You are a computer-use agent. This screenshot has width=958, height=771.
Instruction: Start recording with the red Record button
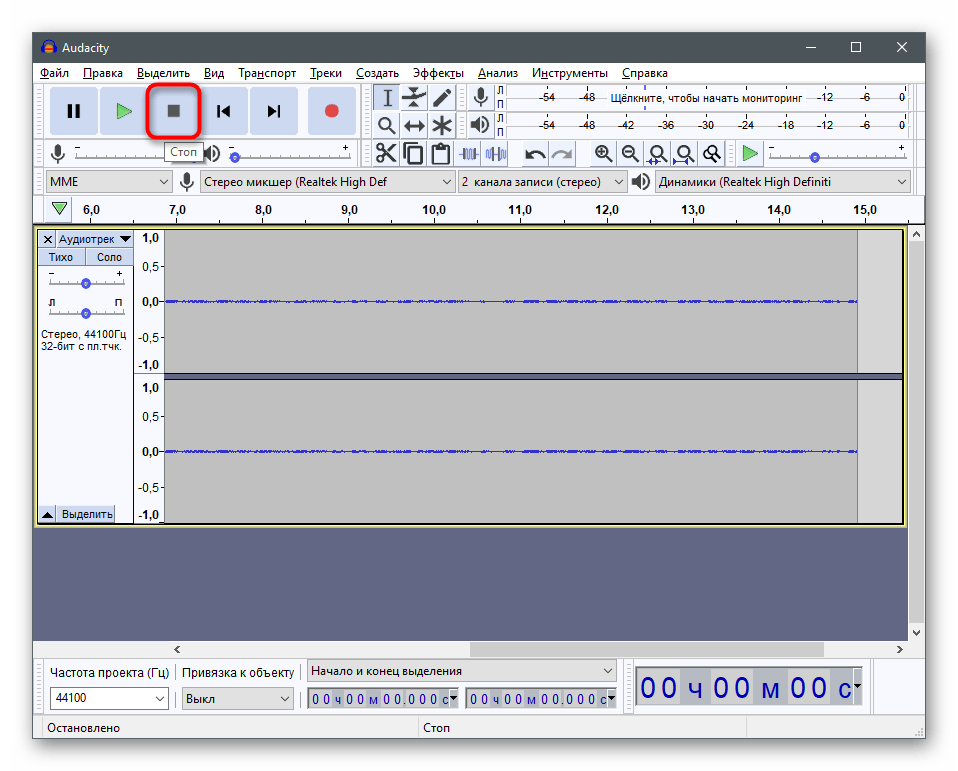(332, 111)
